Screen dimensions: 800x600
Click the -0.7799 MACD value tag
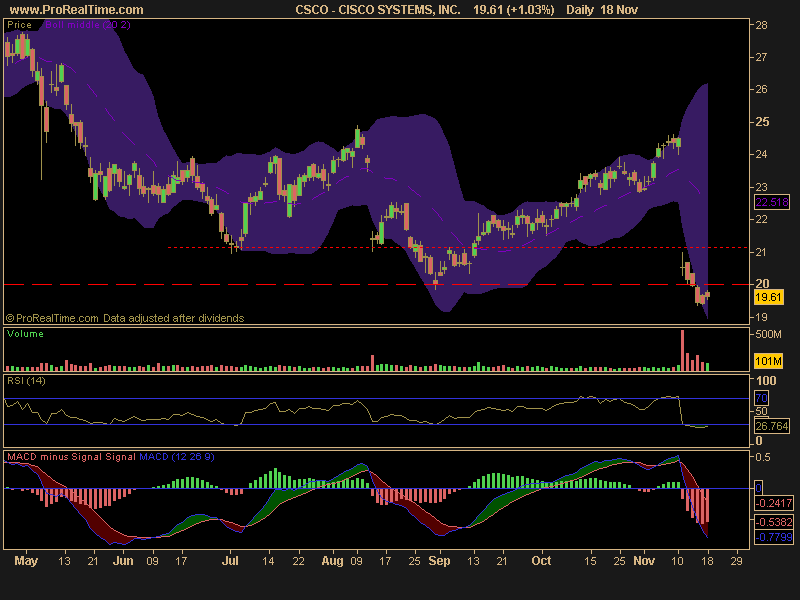pos(774,537)
